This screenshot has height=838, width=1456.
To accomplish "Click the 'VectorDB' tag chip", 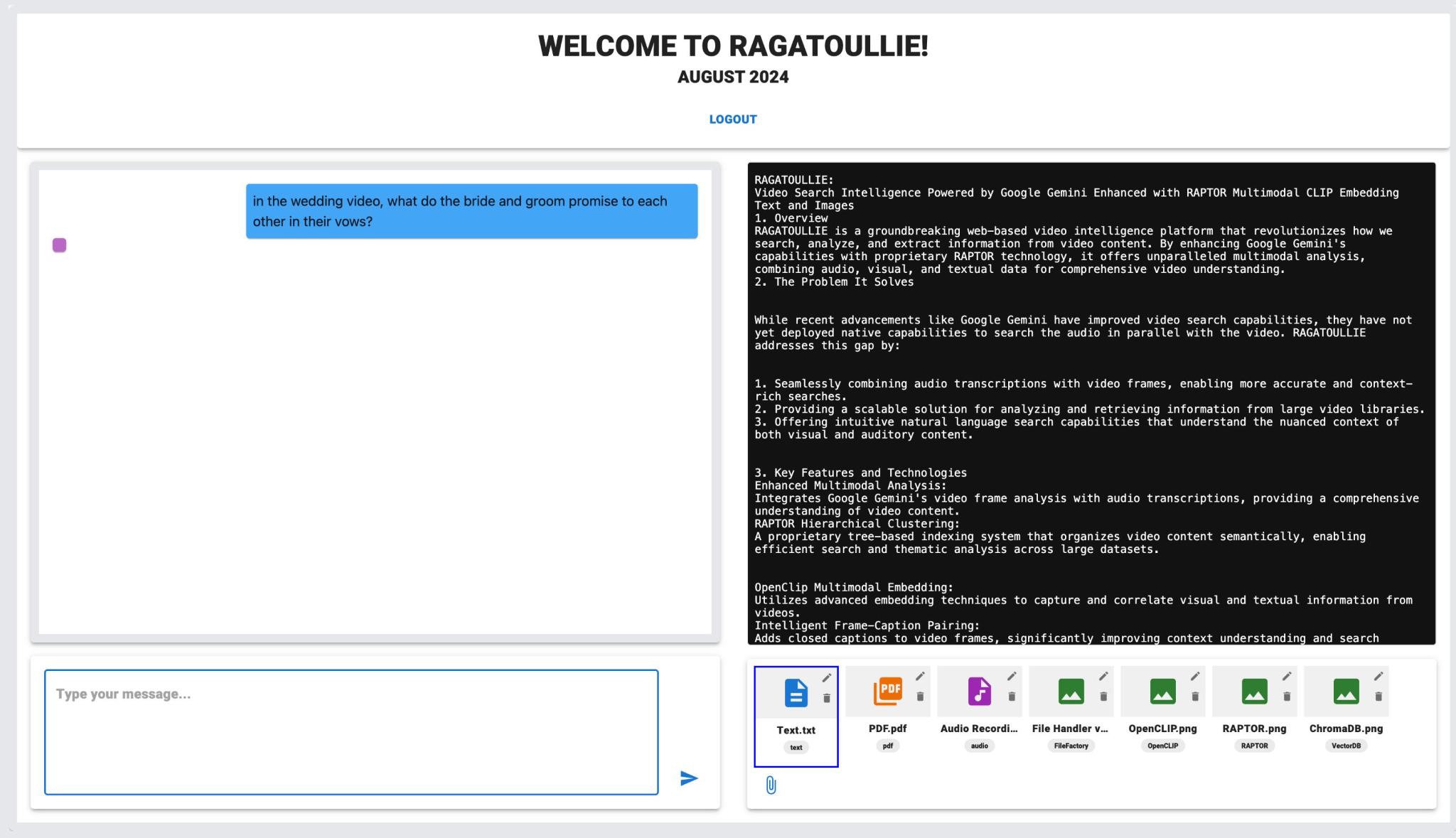I will click(x=1346, y=746).
